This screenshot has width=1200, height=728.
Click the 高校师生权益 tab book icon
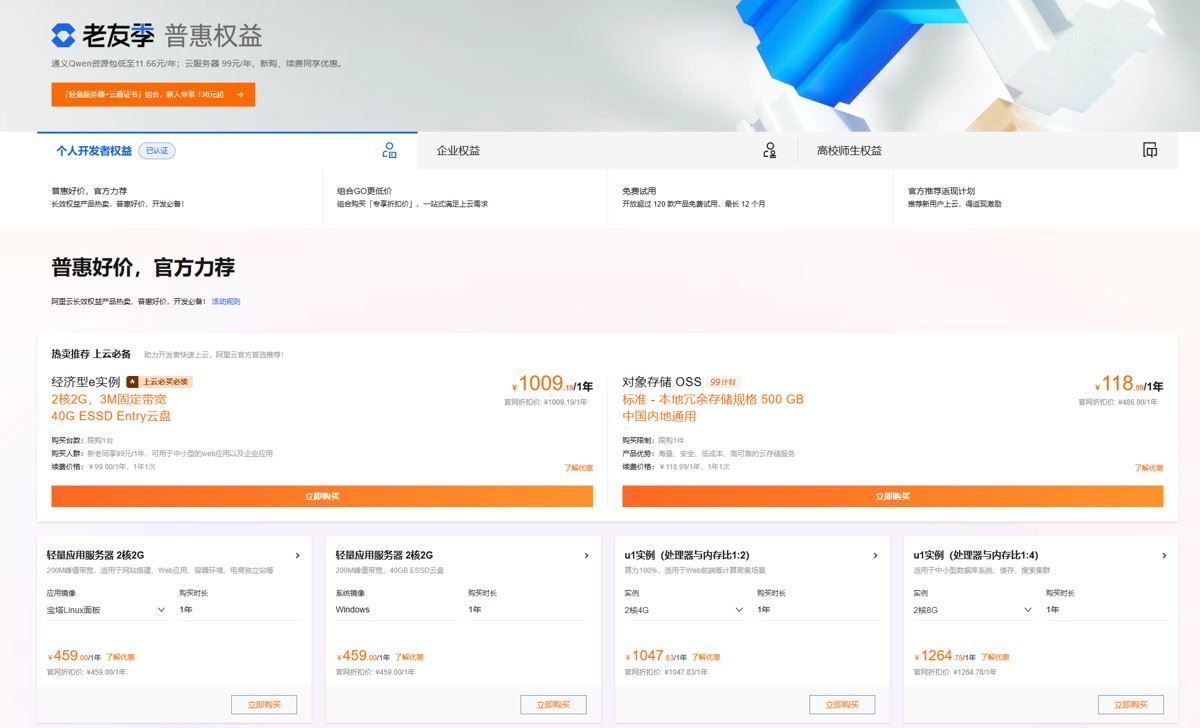(x=1150, y=151)
